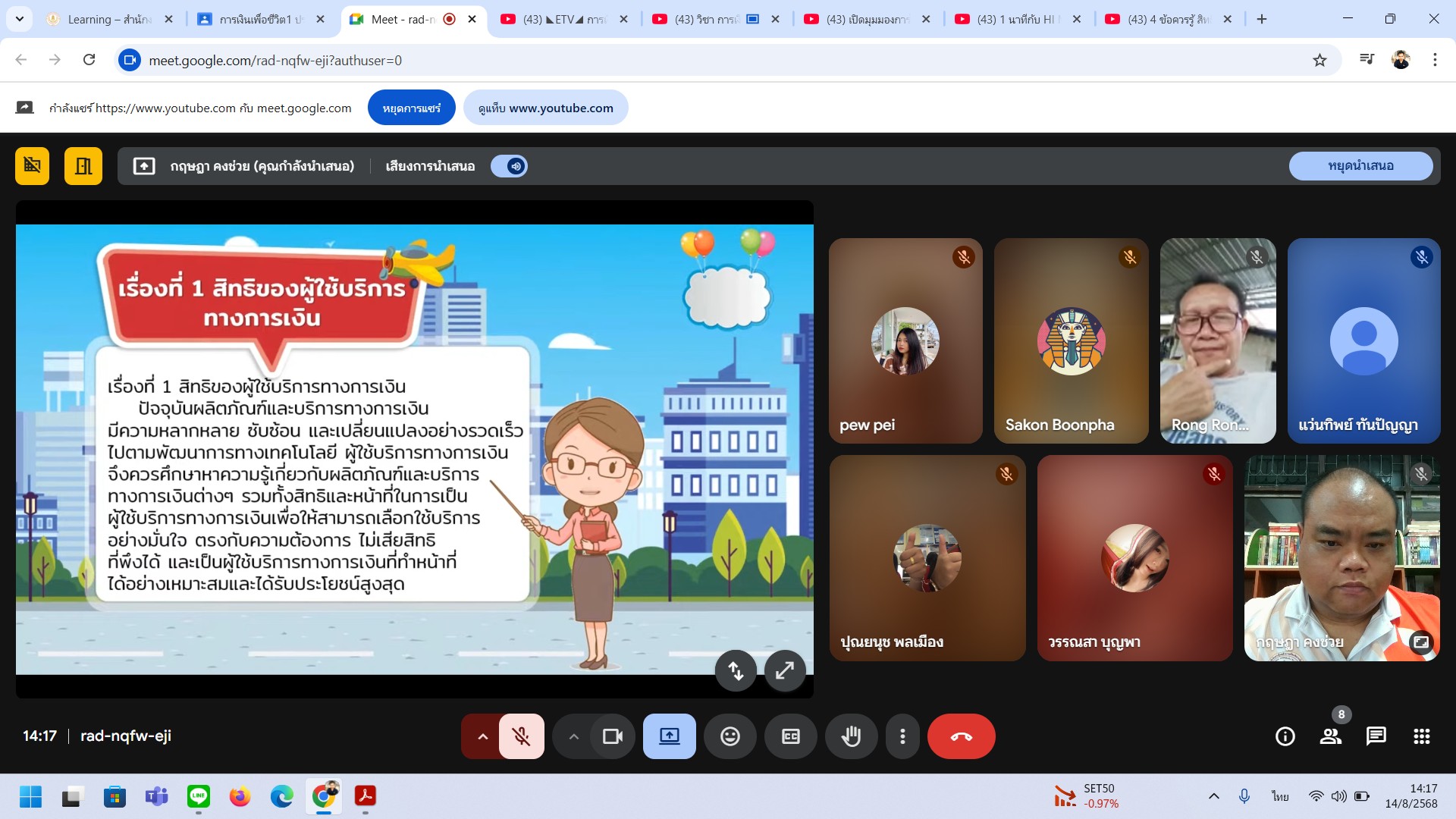The image size is (1456, 819).
Task: Click the raise hand icon
Action: coord(851,736)
